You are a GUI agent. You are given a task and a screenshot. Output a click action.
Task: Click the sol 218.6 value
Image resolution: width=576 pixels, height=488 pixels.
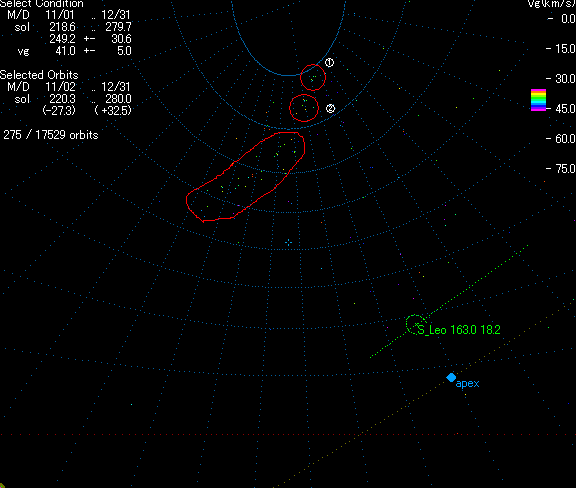[62, 27]
